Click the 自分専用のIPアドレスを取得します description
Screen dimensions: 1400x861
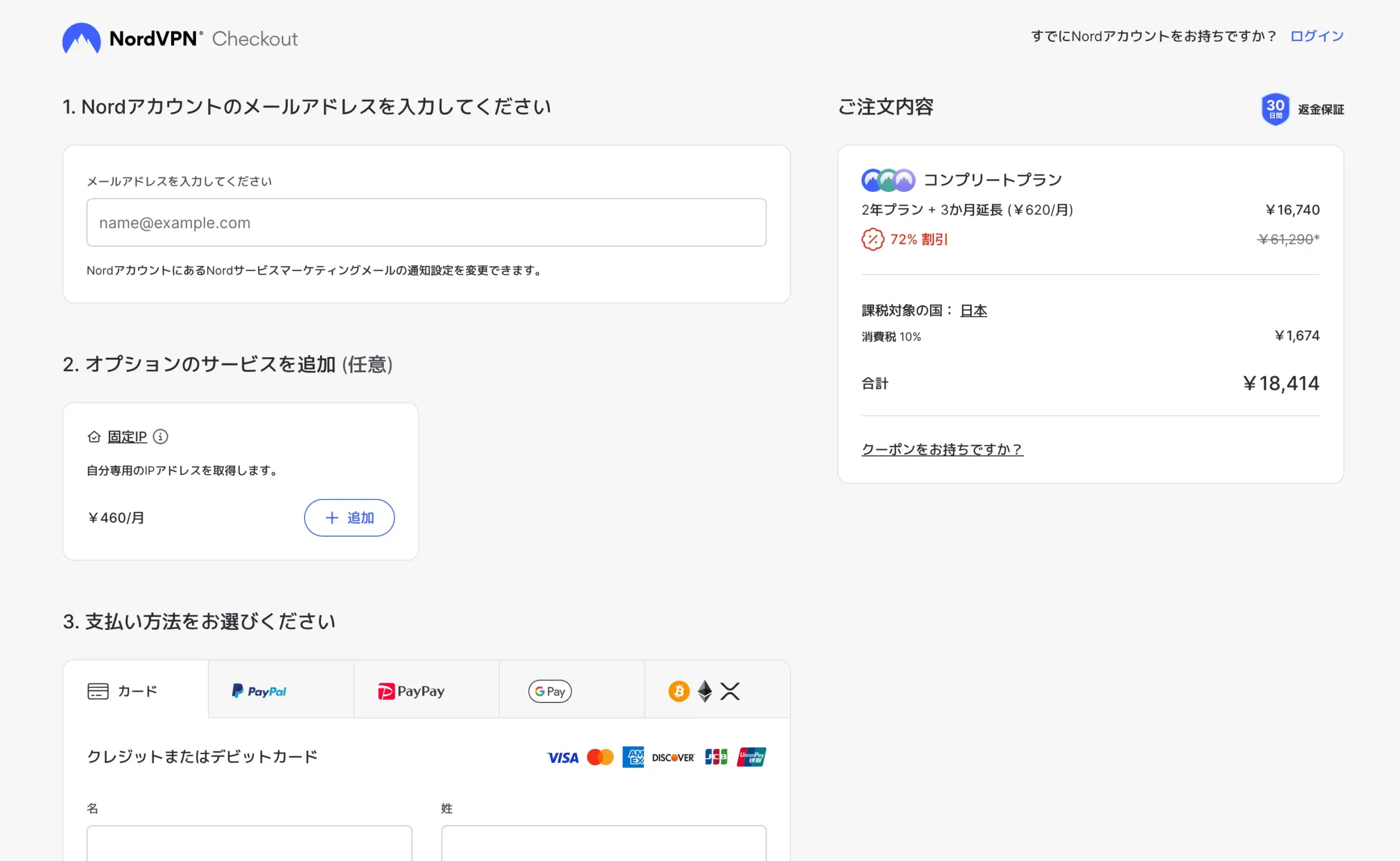tap(182, 470)
